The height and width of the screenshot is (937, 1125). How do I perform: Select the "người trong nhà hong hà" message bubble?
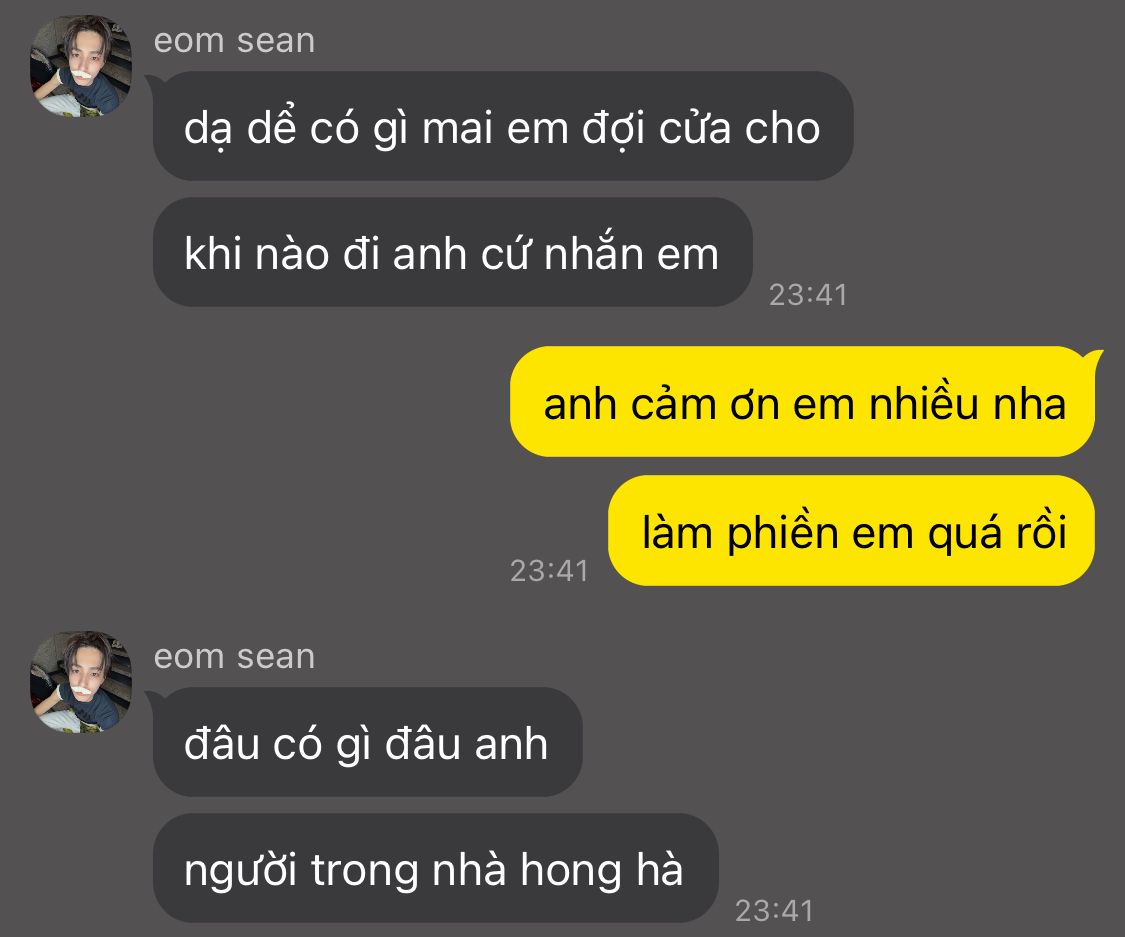435,869
